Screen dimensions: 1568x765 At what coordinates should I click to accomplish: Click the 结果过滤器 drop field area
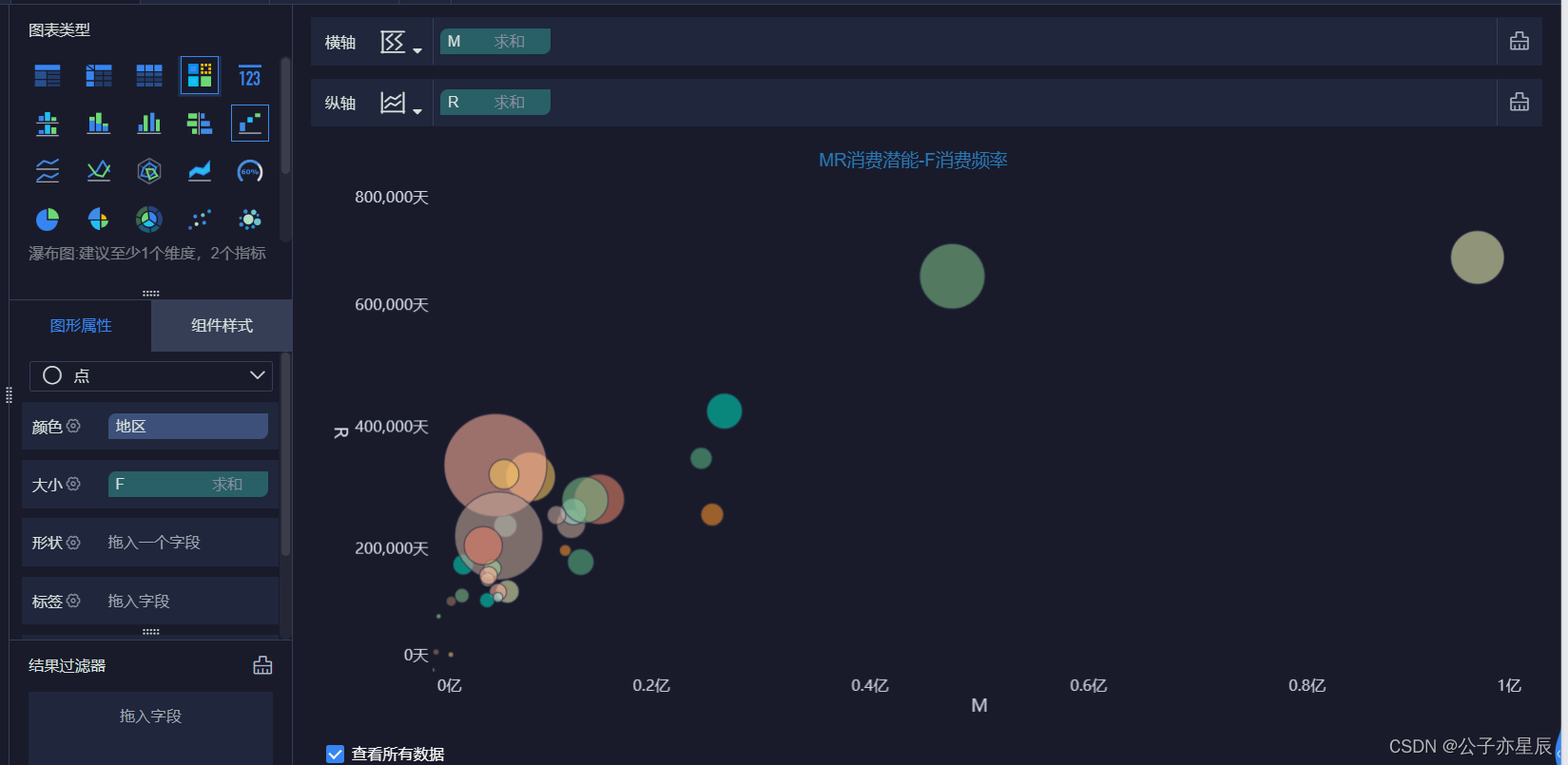[x=150, y=727]
